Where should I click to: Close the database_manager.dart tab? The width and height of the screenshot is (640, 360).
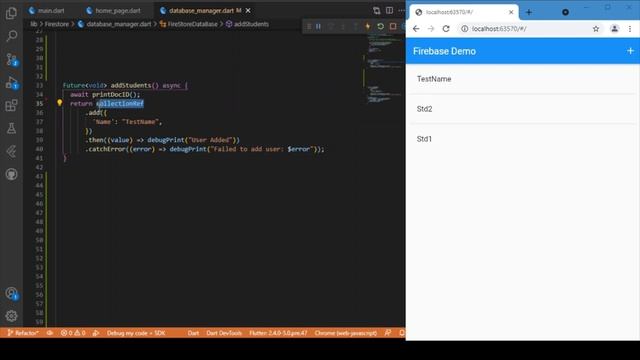click(248, 11)
